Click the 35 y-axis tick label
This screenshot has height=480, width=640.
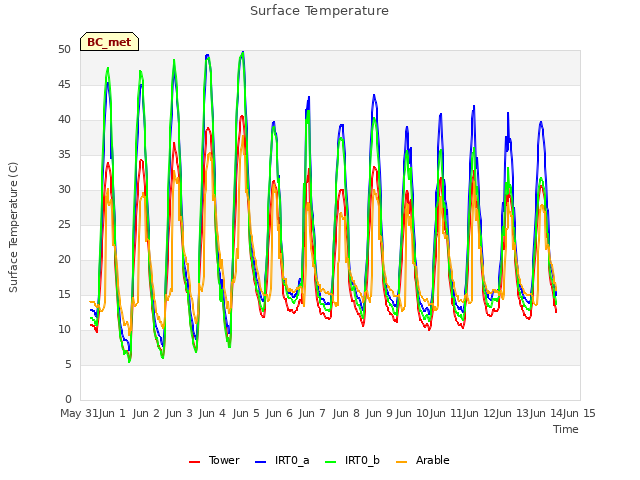[x=64, y=155]
